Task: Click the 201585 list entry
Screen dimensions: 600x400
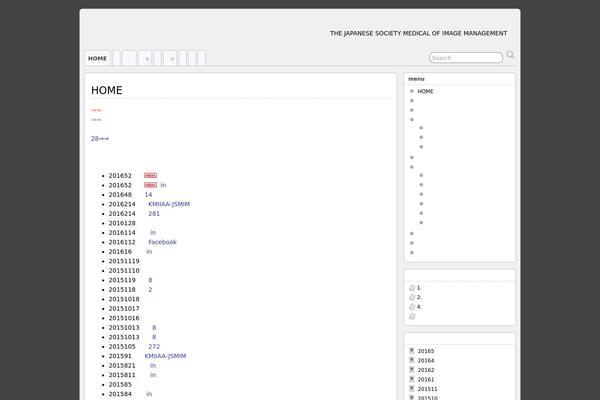Action: pyautogui.click(x=120, y=384)
